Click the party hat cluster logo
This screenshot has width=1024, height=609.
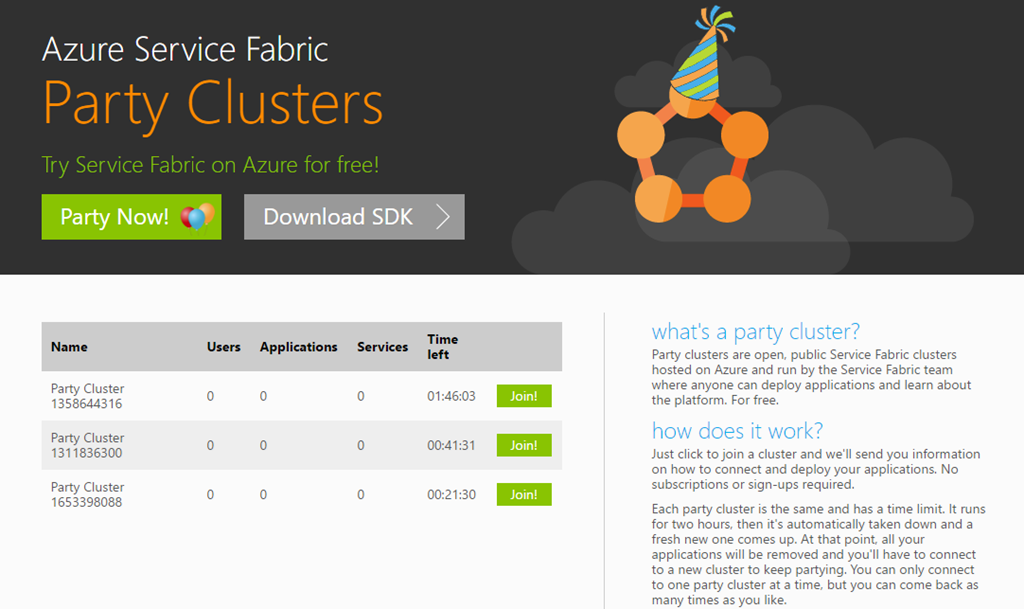click(x=692, y=116)
